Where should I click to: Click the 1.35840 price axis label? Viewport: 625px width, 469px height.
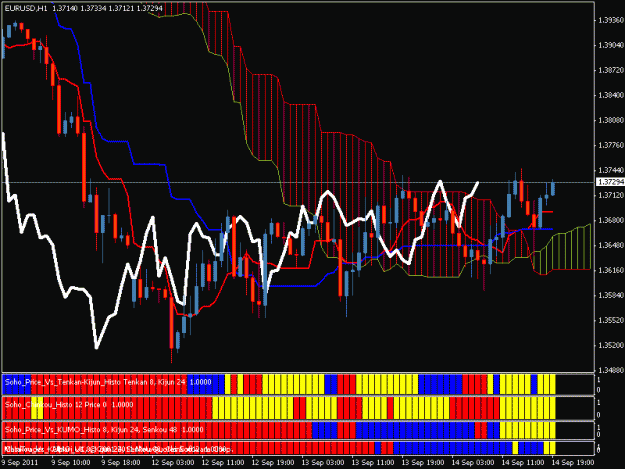point(611,295)
